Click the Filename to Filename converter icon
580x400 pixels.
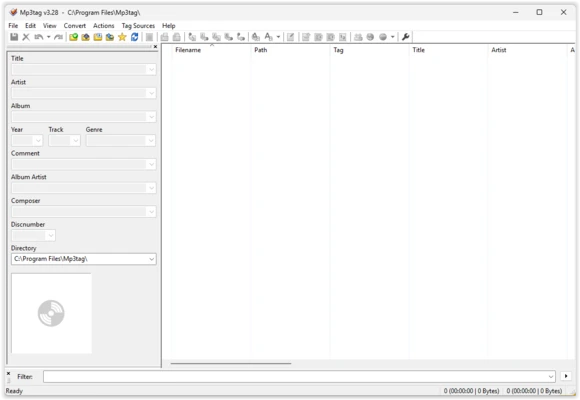216,37
